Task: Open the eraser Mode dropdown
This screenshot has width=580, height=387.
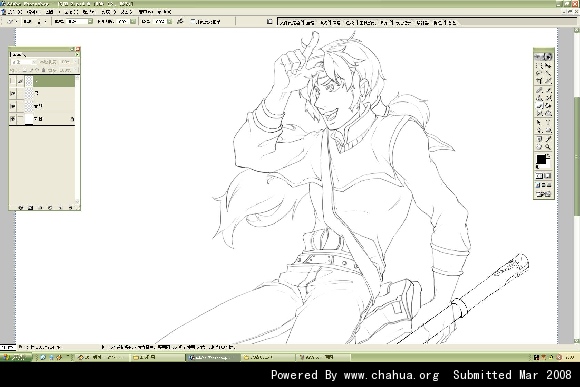Action: click(x=90, y=21)
